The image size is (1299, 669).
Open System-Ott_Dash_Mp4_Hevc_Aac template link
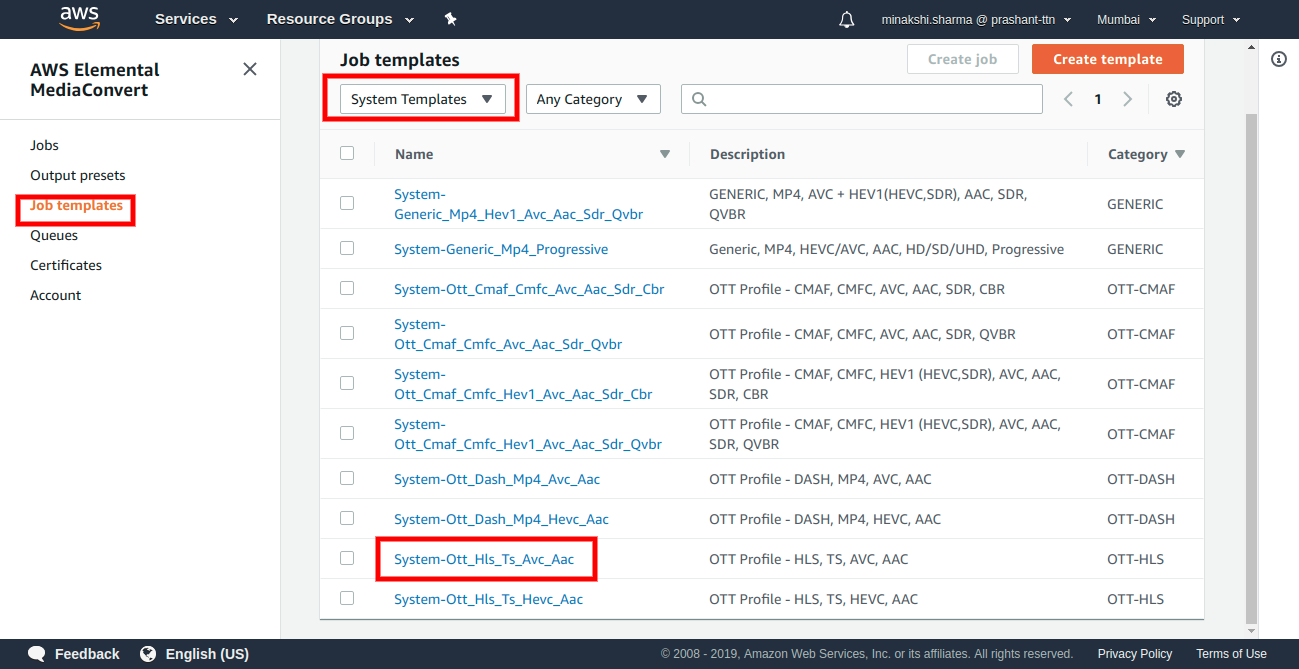pyautogui.click(x=501, y=519)
